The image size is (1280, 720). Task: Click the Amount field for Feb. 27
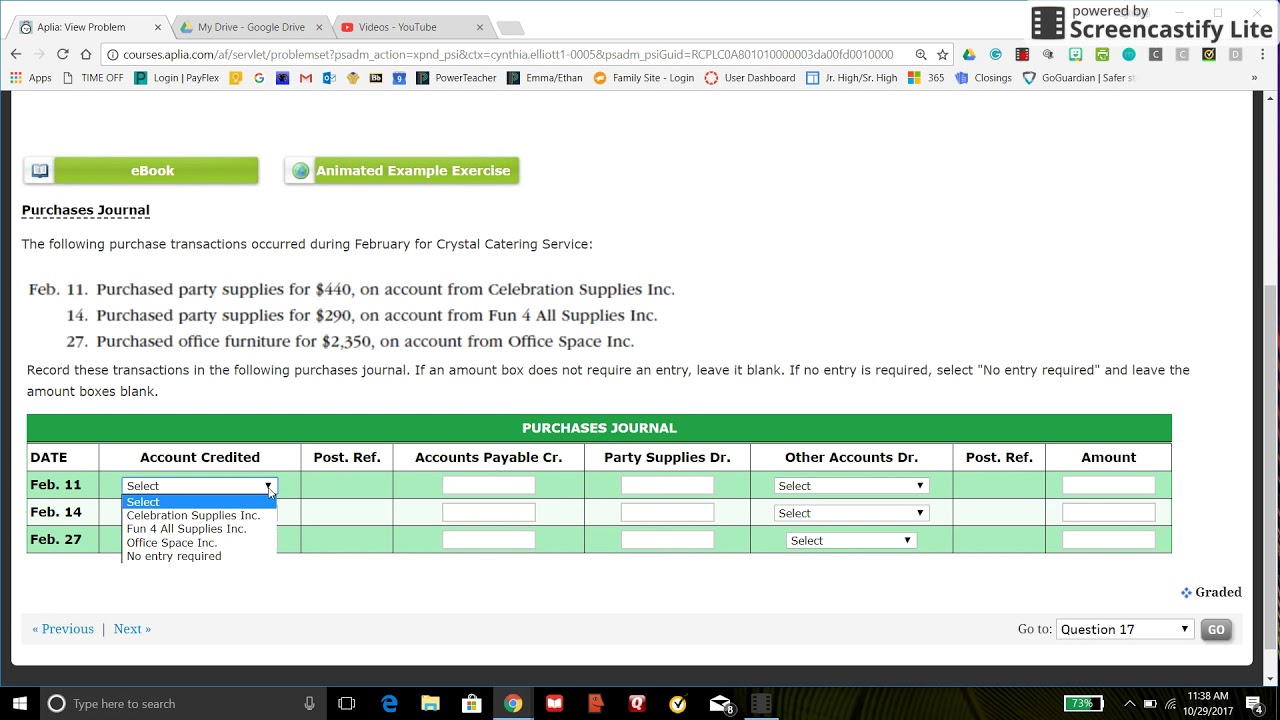click(1108, 540)
